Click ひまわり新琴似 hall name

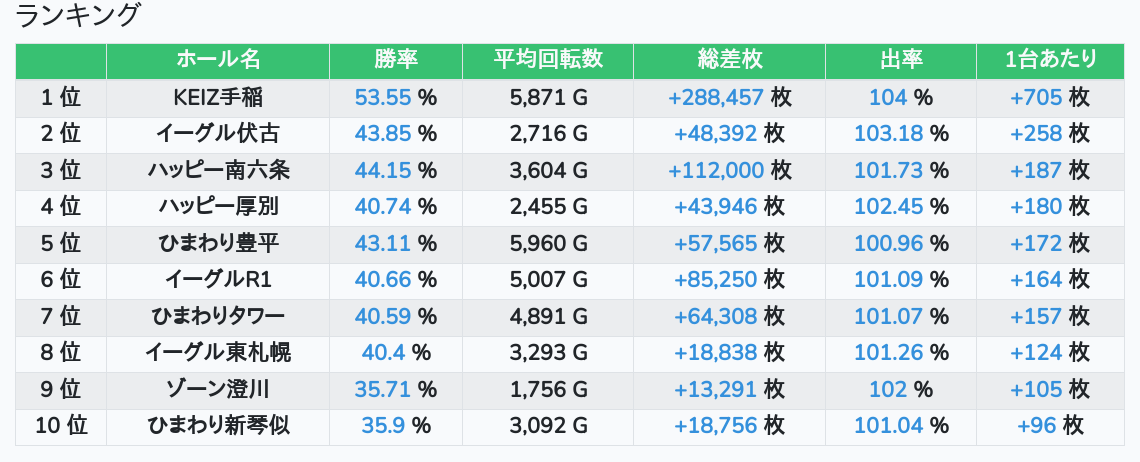click(x=218, y=426)
